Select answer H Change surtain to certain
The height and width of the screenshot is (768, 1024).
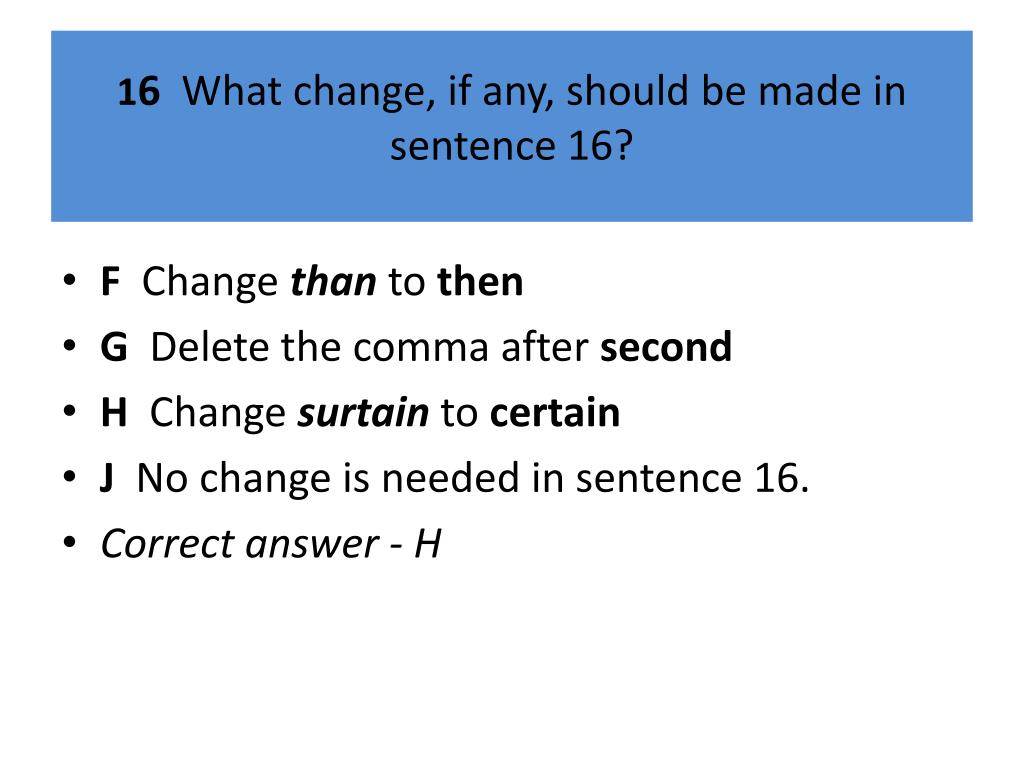360,413
